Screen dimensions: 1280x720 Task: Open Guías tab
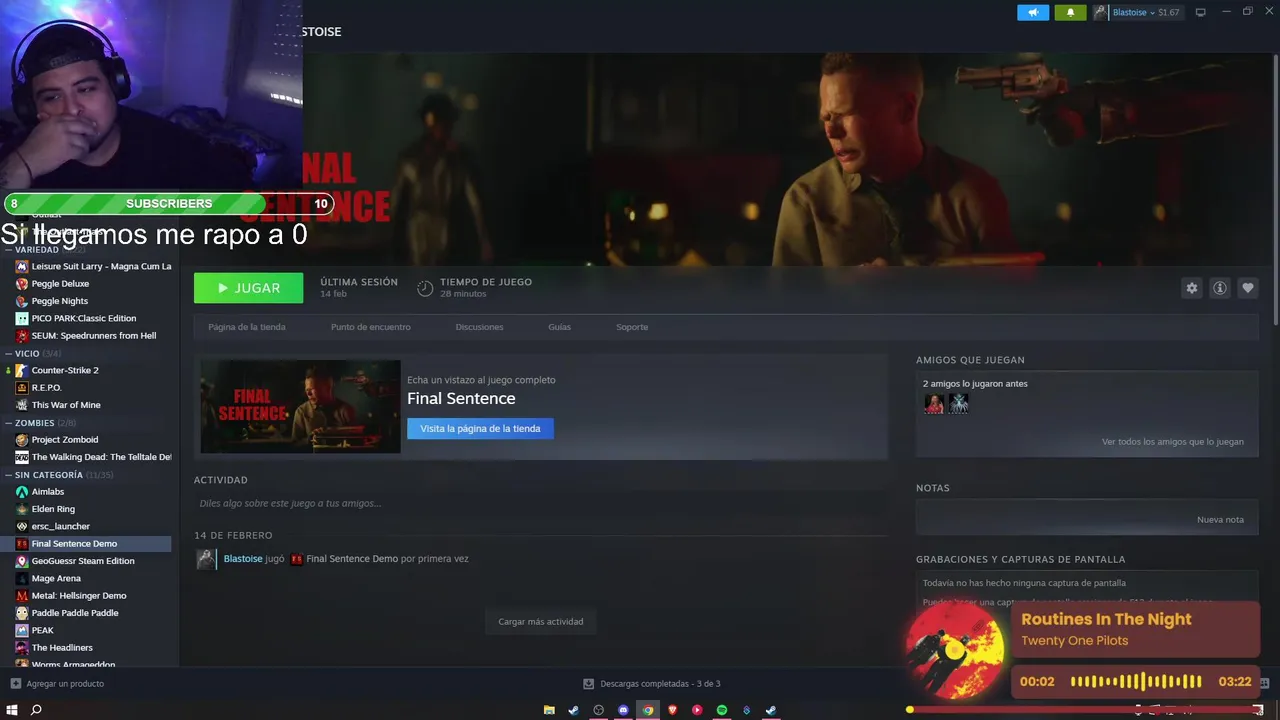559,327
